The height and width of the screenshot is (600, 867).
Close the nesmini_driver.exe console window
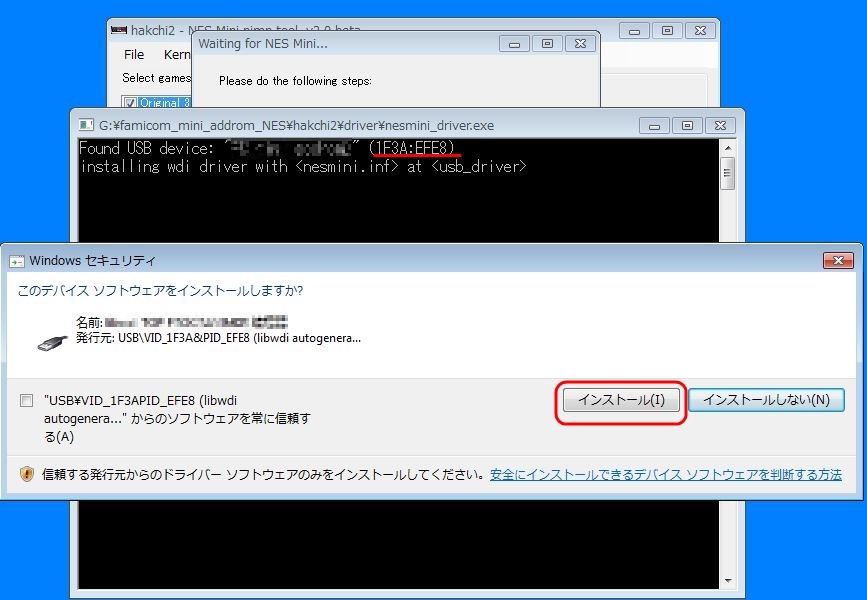[x=720, y=126]
